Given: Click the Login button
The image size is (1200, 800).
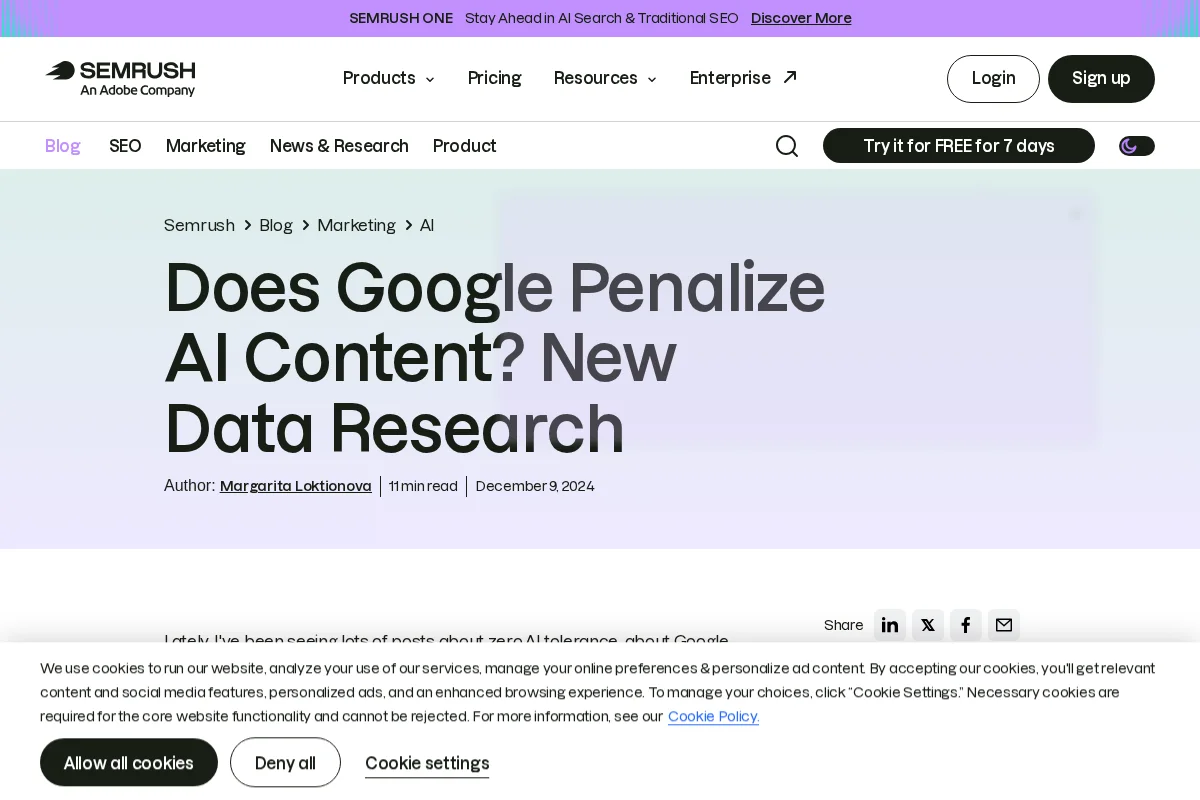Looking at the screenshot, I should coord(993,79).
